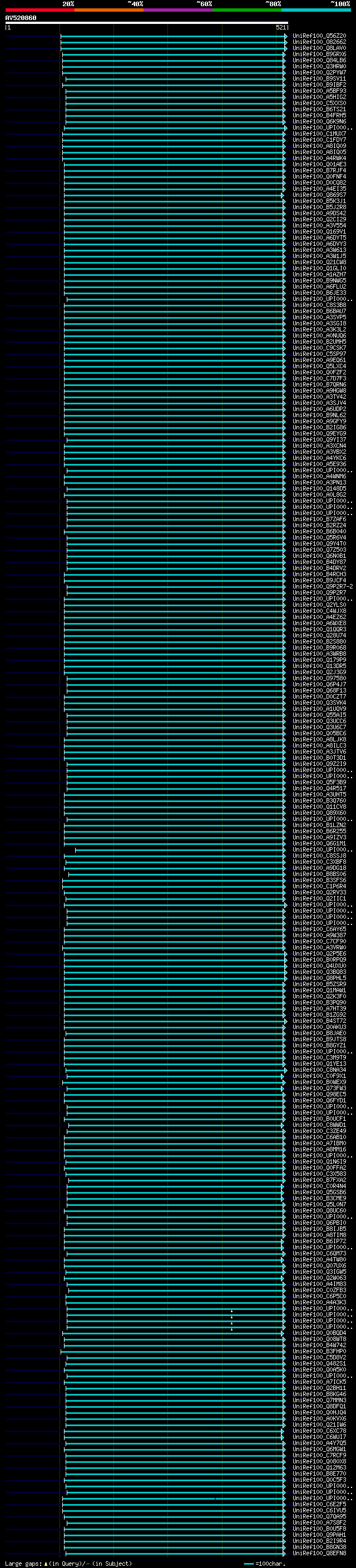Image resolution: width=356 pixels, height=1568 pixels.
Task: Select the UniRef100_Q6K9N6 label
Action: point(319,121)
